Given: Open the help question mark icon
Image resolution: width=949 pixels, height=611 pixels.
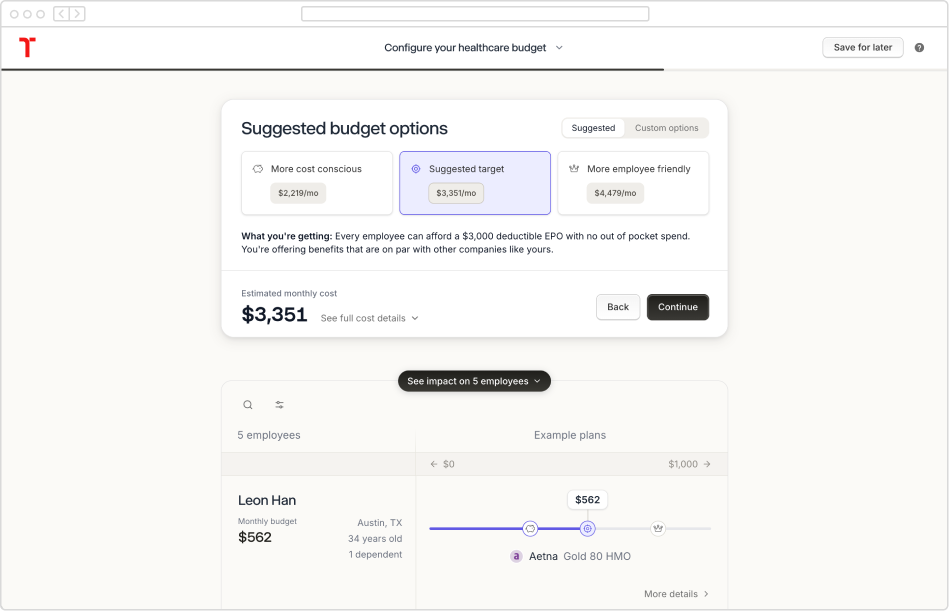Looking at the screenshot, I should pos(919,48).
